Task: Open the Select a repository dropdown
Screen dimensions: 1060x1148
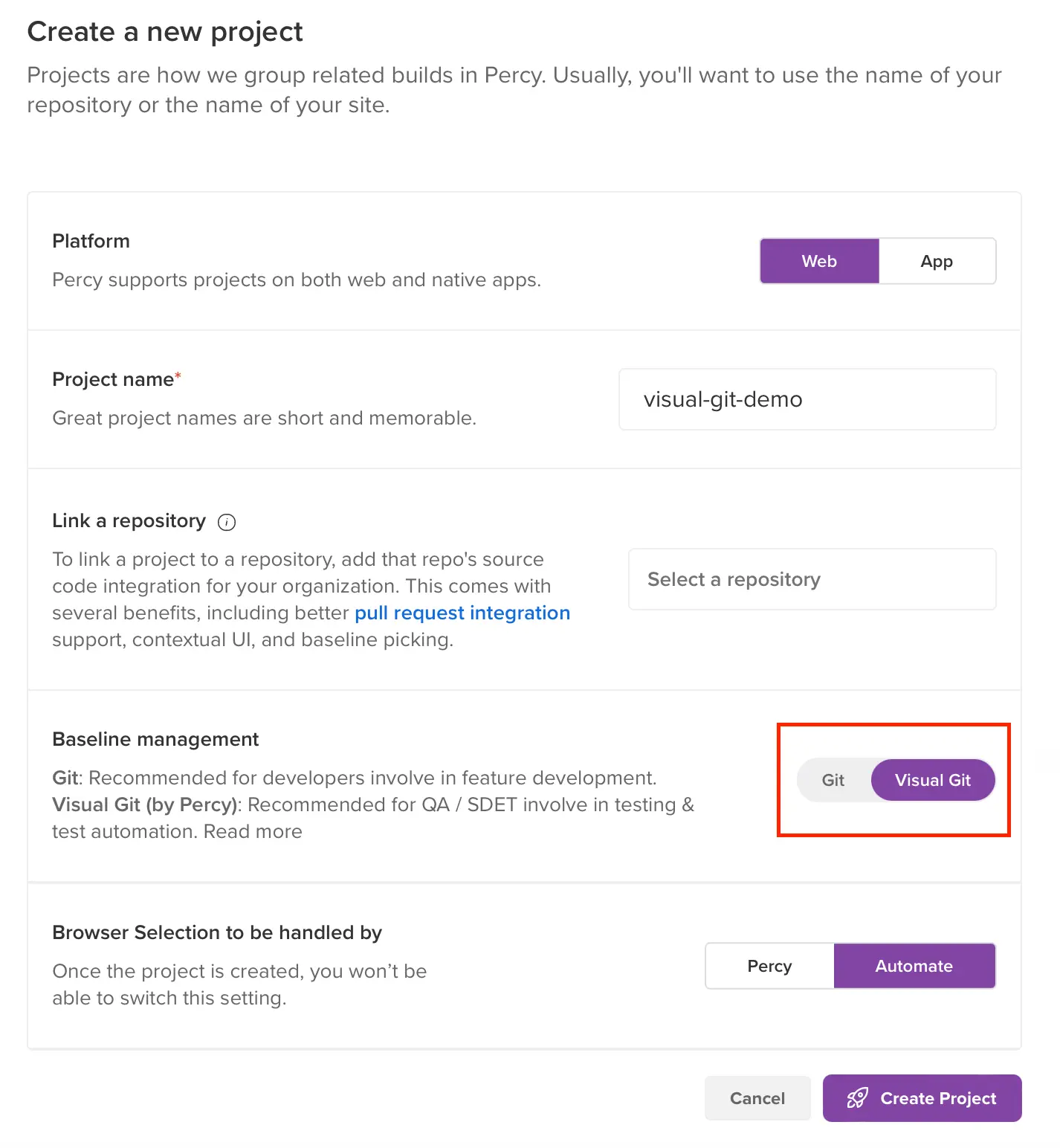Action: click(x=812, y=579)
